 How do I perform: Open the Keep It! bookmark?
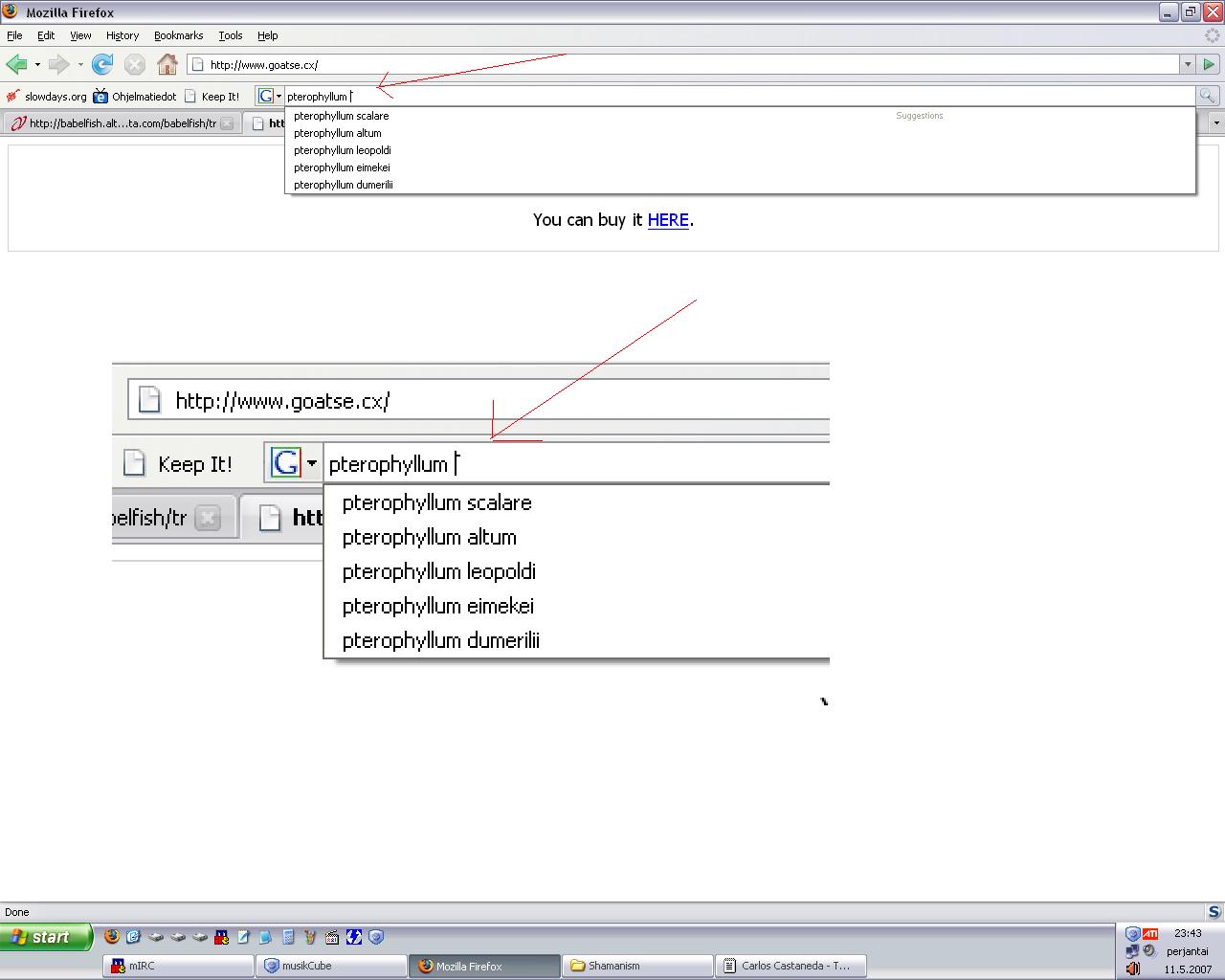click(212, 96)
